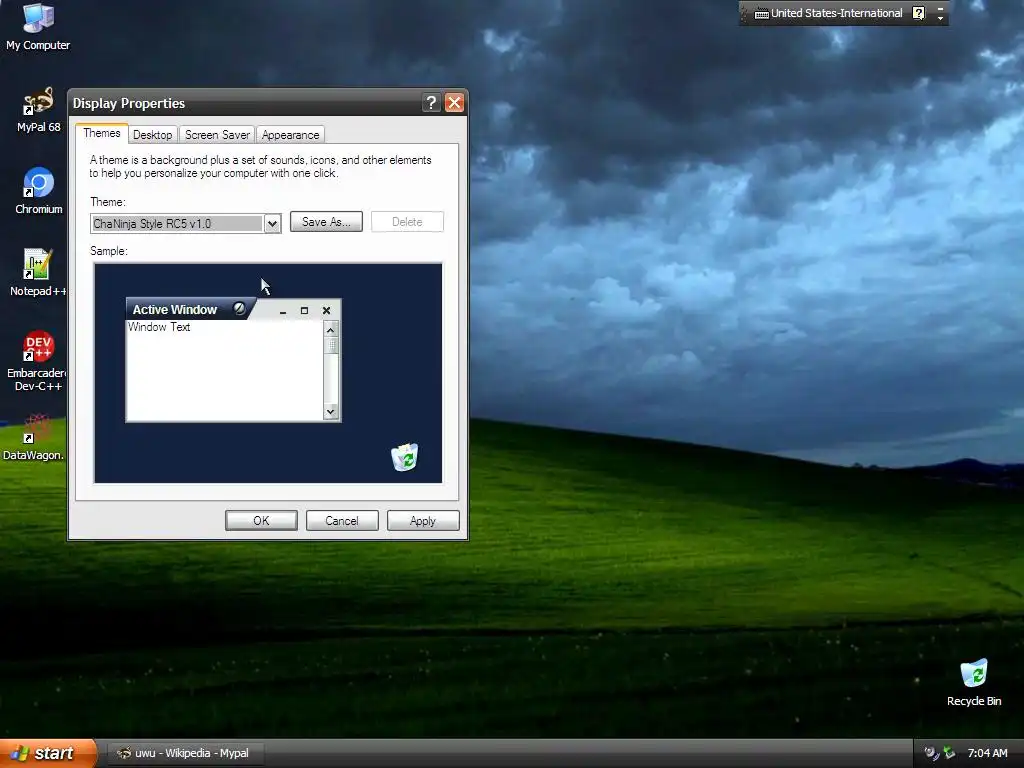The height and width of the screenshot is (768, 1024).
Task: Activate the uwu - Wikipedia - Mypal taskbar button
Action: 185,753
